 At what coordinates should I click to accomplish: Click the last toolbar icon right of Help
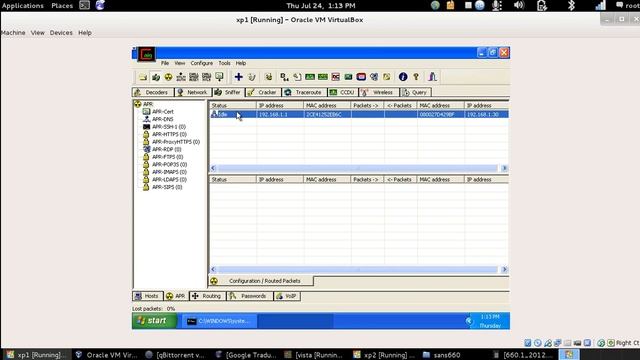(433, 77)
